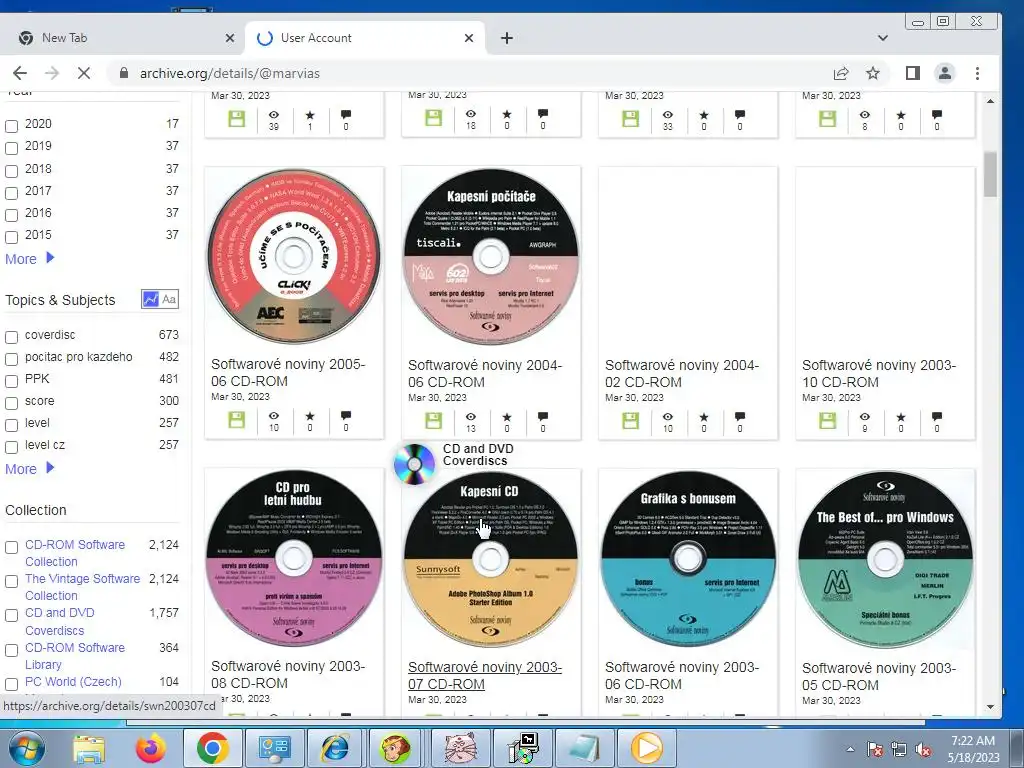Tick the 2015 year checkbox
The image size is (1024, 768).
[x=12, y=237]
